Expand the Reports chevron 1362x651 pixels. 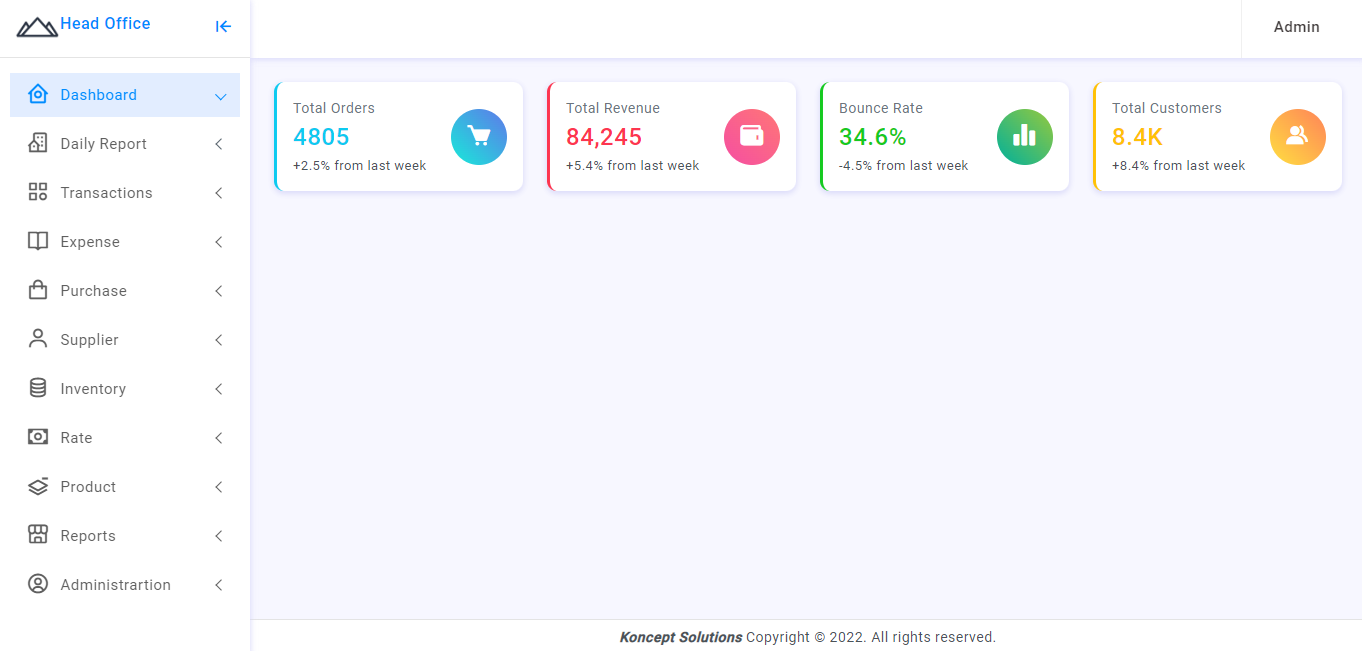click(x=219, y=536)
